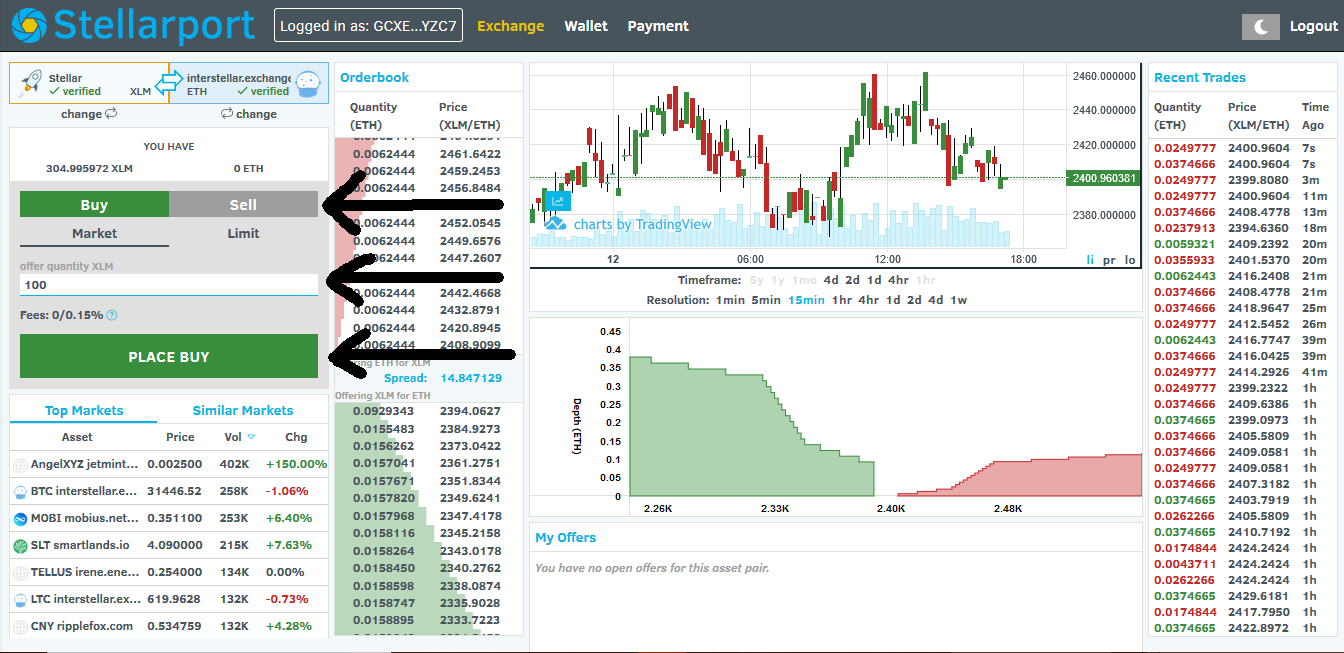Swap asset pair with arrows icon
The image size is (1344, 653).
click(169, 83)
